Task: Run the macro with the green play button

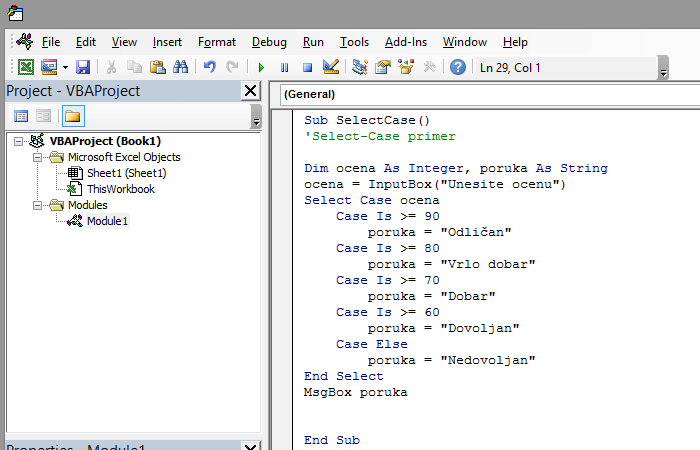Action: click(x=261, y=67)
